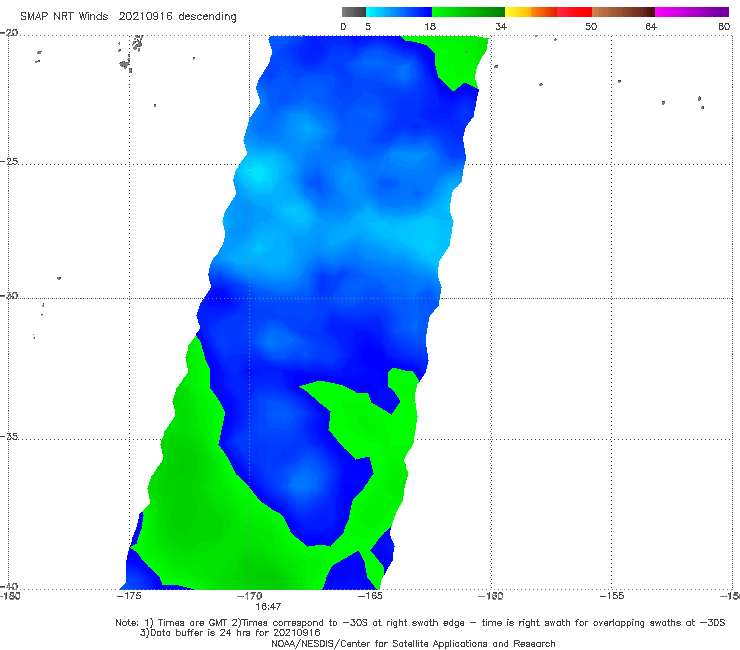
Task: Click the color bar label '64'
Action: (651, 26)
